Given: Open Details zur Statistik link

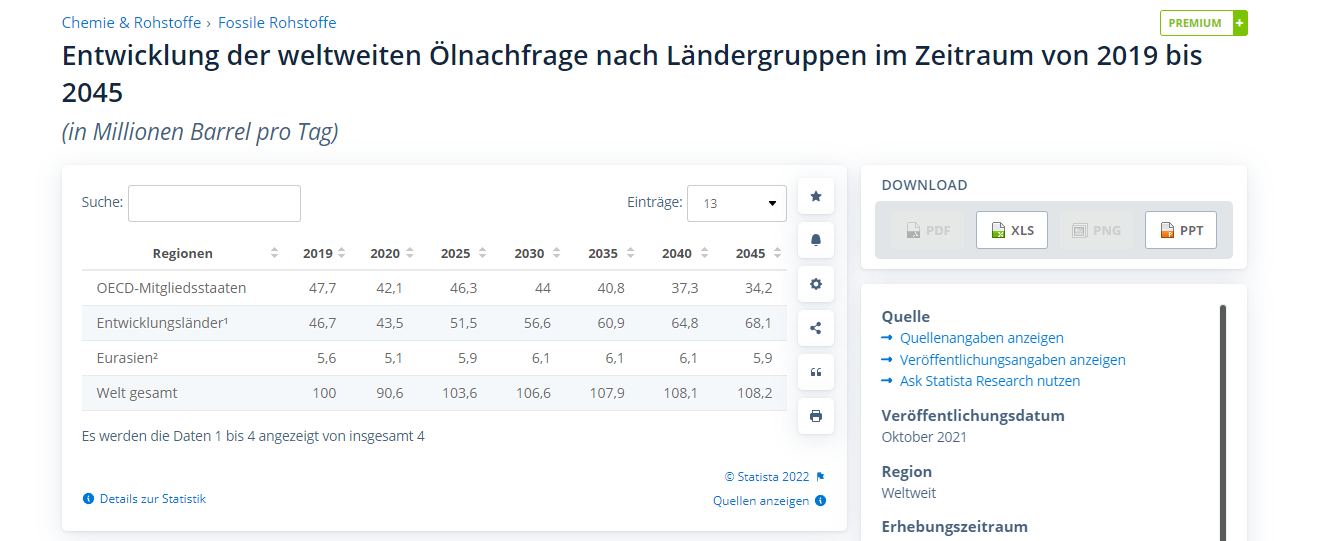Looking at the screenshot, I should [153, 498].
